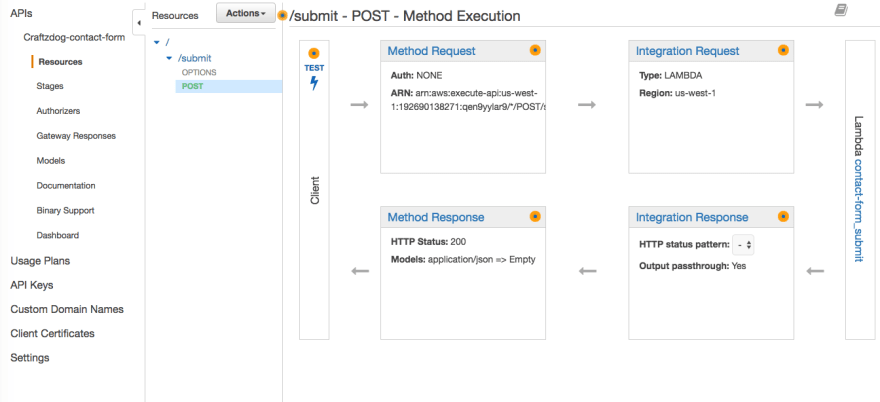Click Region: us-west-1 text

[677, 93]
